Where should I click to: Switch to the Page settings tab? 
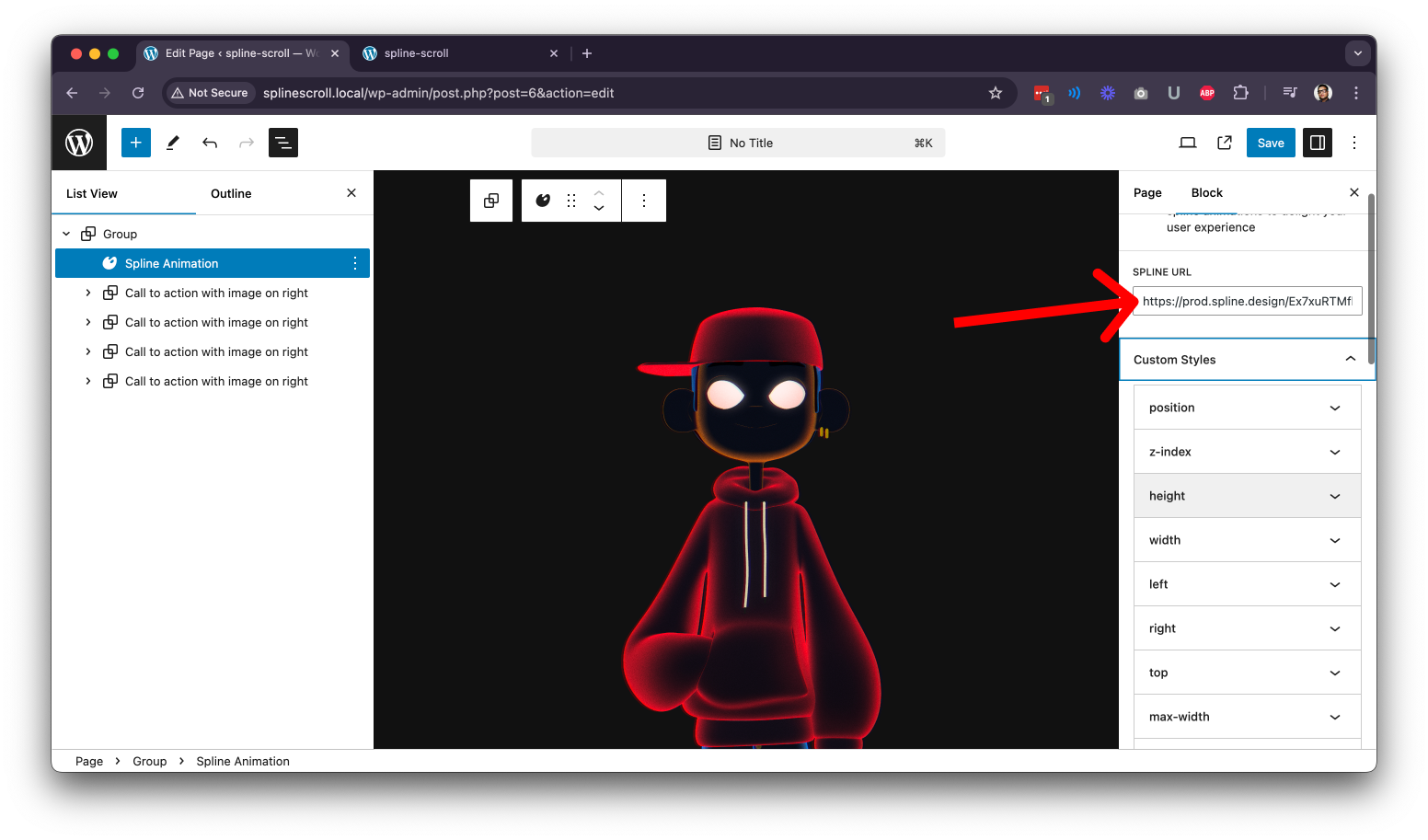pos(1147,192)
